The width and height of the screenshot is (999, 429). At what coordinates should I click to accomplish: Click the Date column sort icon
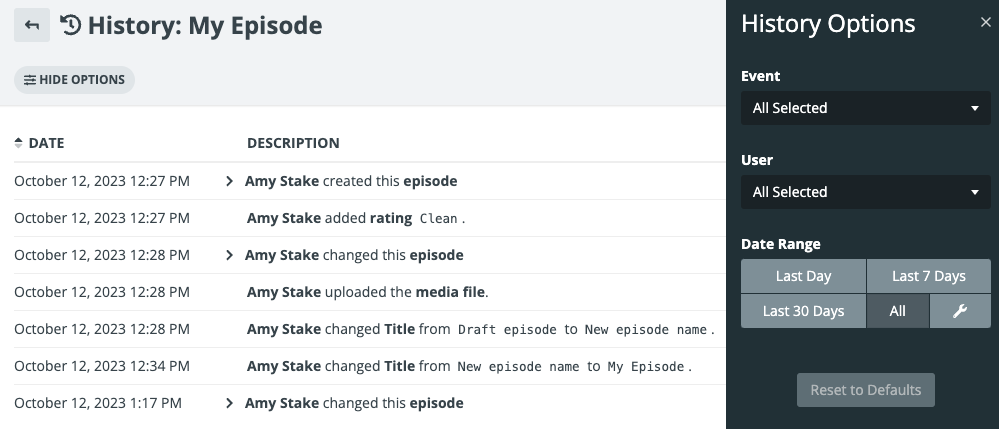pos(18,143)
